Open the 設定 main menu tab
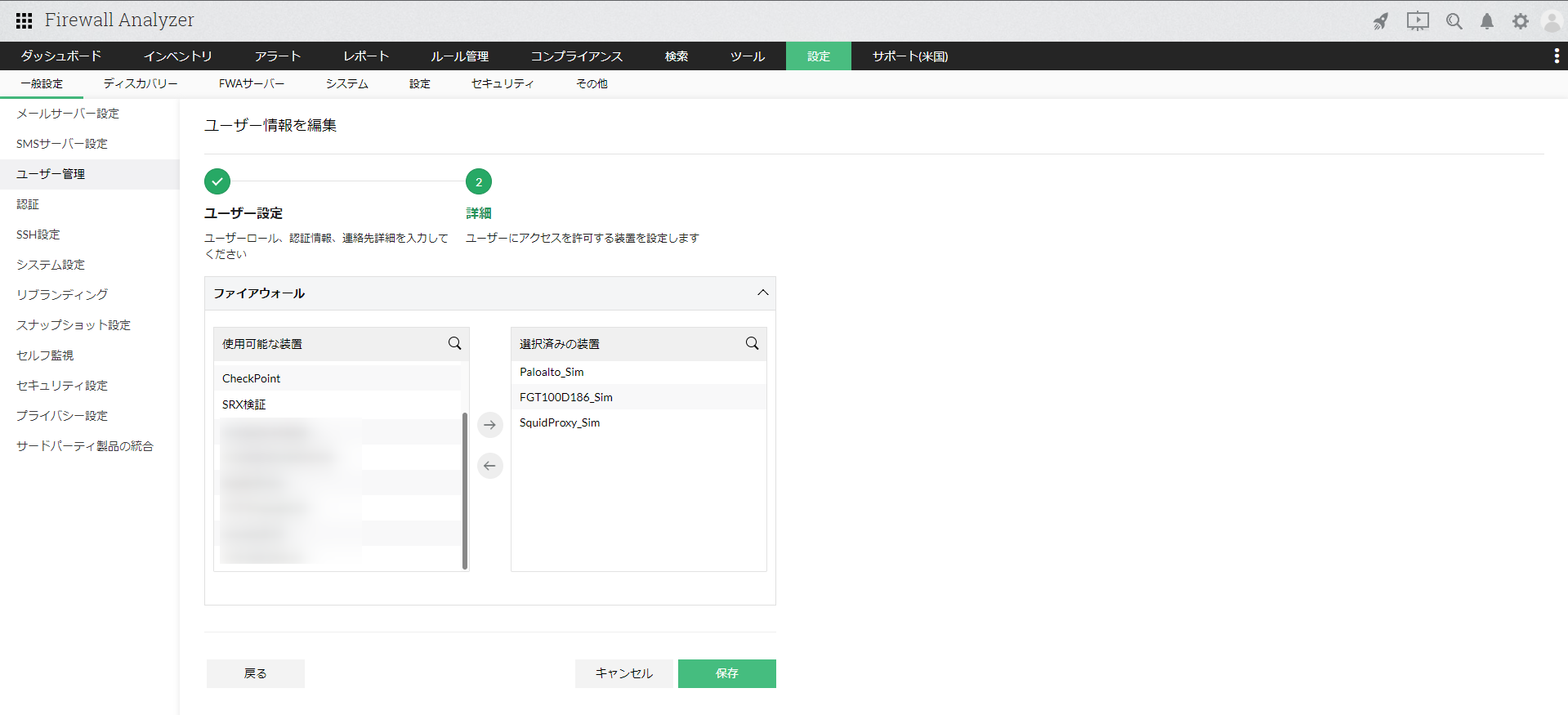1568x715 pixels. 819,56
